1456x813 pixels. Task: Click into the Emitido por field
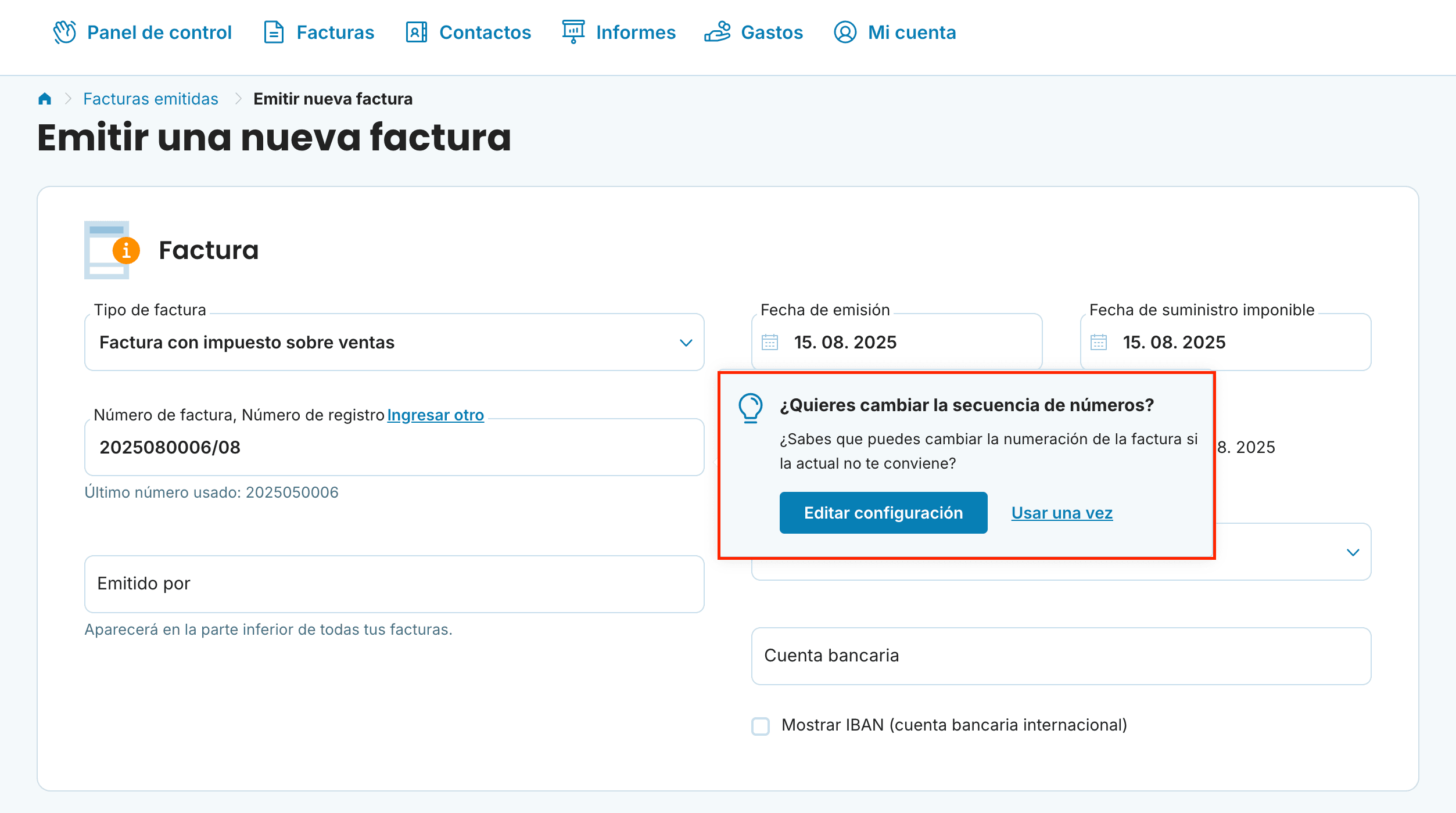click(x=395, y=584)
